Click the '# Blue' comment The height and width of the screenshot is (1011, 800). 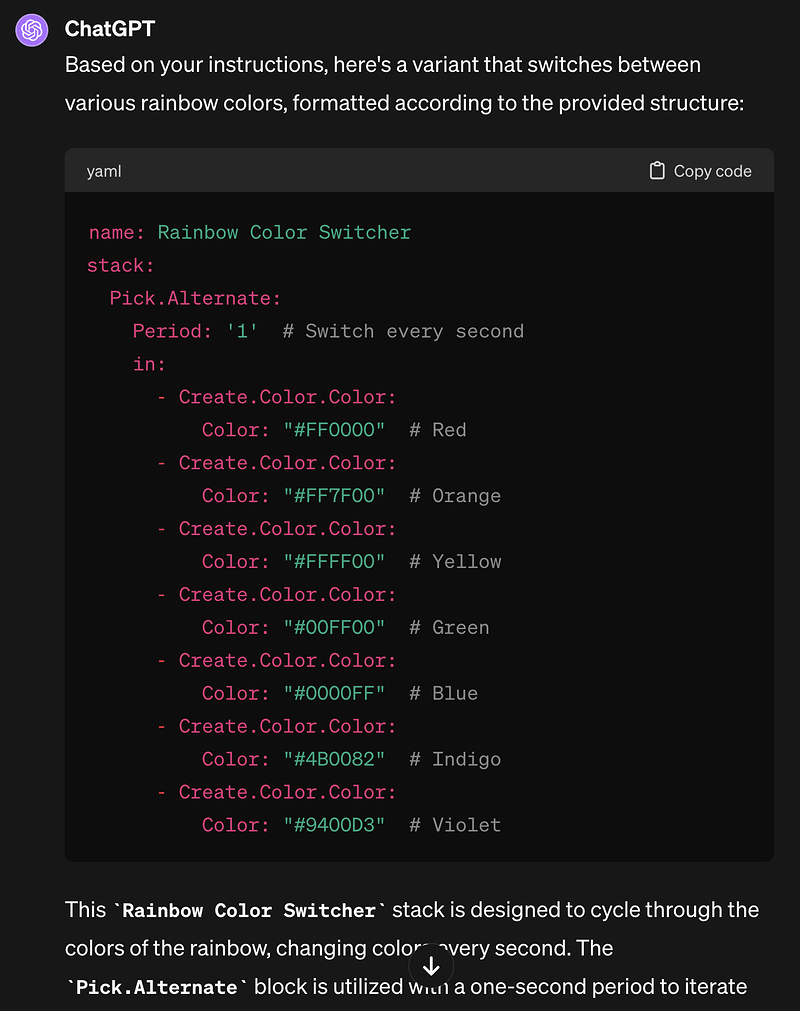(444, 693)
